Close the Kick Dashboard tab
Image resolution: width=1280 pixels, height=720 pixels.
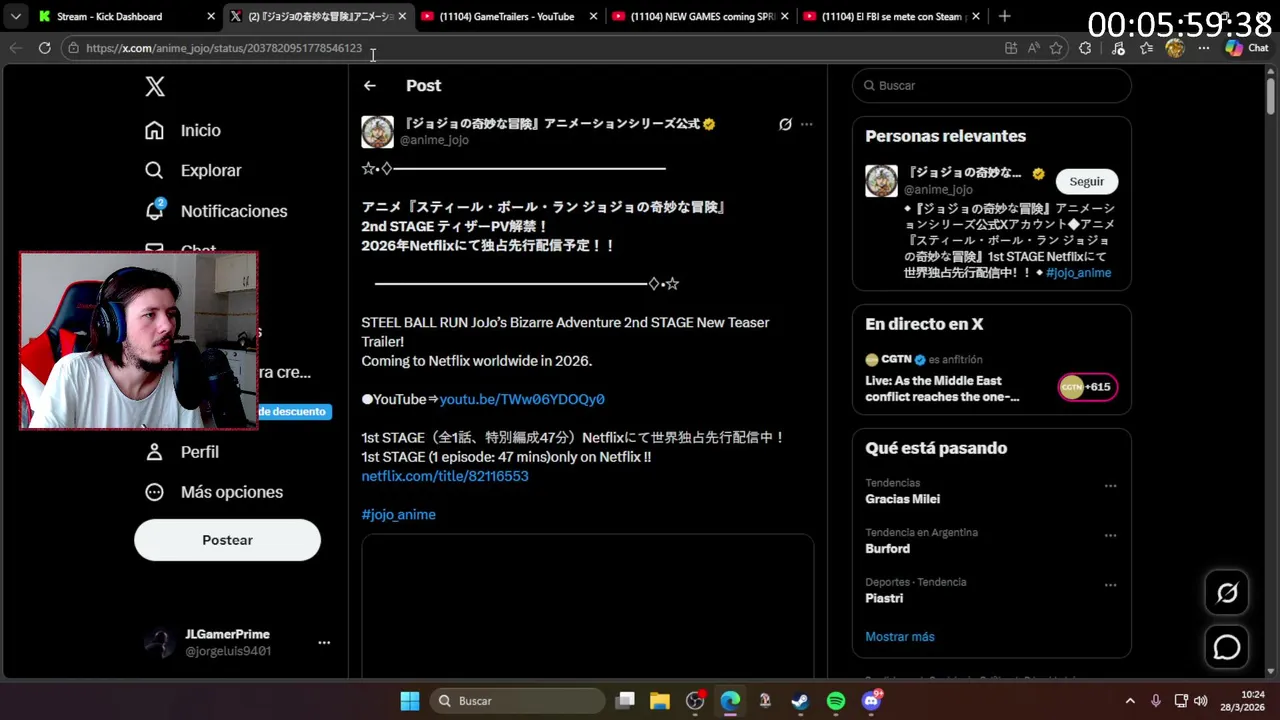pos(211,16)
